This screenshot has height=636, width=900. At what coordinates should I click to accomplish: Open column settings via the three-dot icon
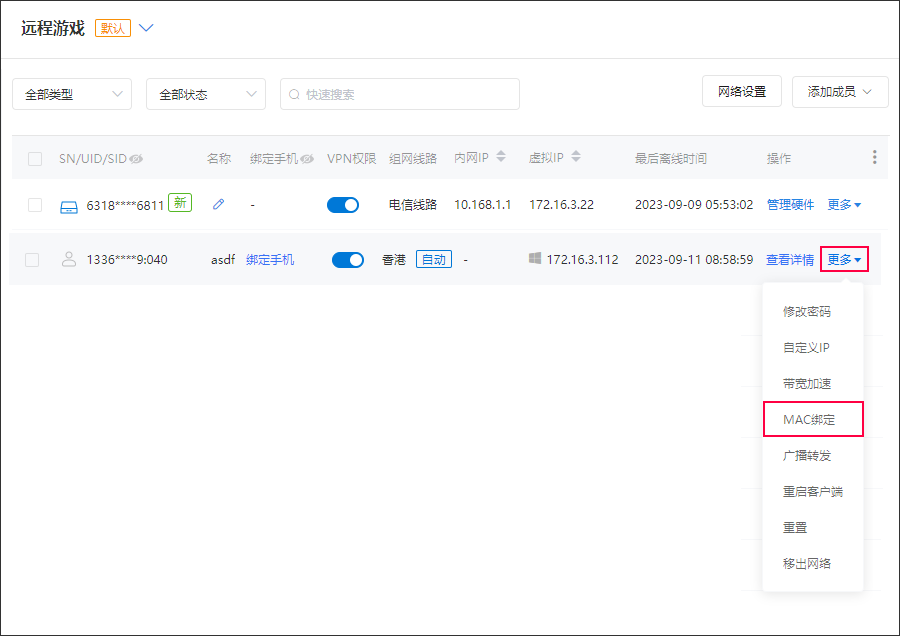coord(874,157)
